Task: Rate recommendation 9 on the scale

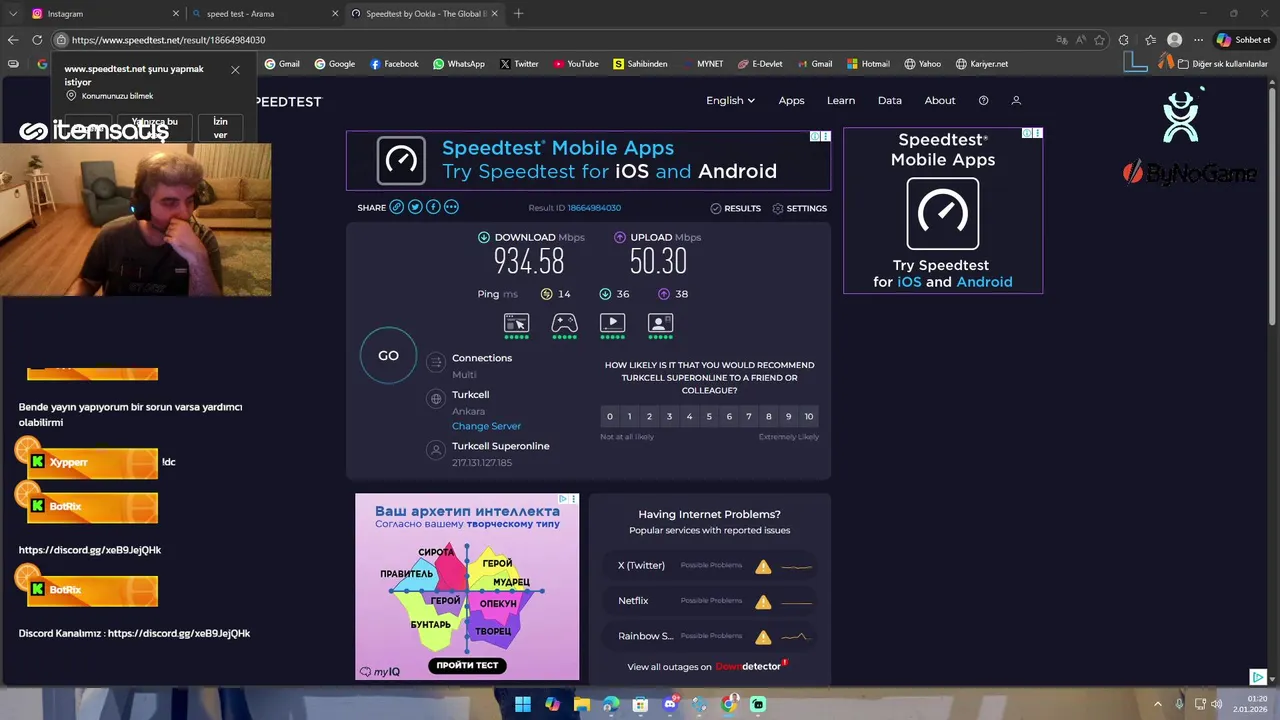Action: tap(789, 416)
